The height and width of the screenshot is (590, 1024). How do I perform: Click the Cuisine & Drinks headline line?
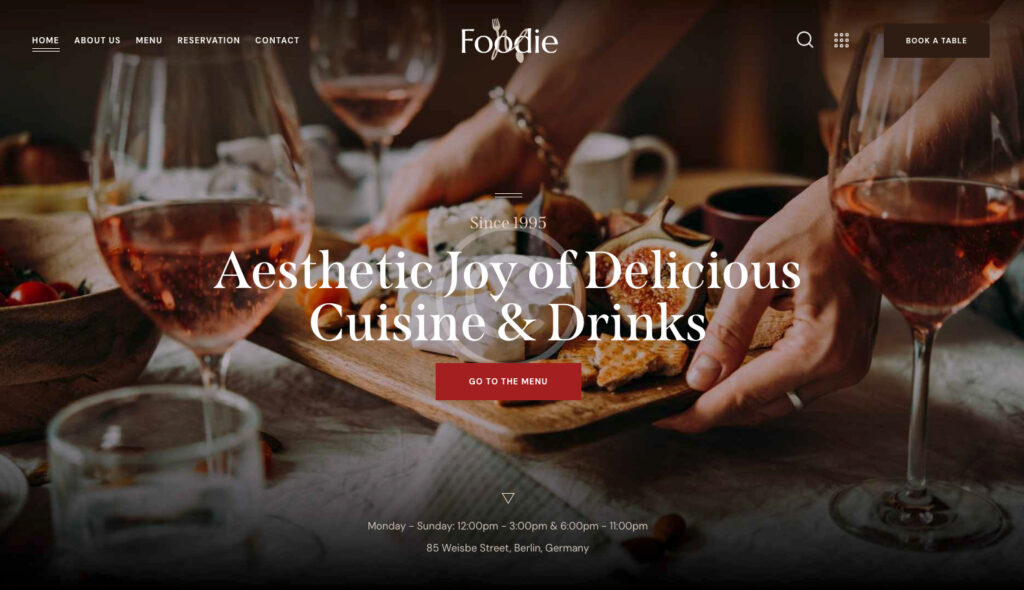pyautogui.click(x=508, y=322)
